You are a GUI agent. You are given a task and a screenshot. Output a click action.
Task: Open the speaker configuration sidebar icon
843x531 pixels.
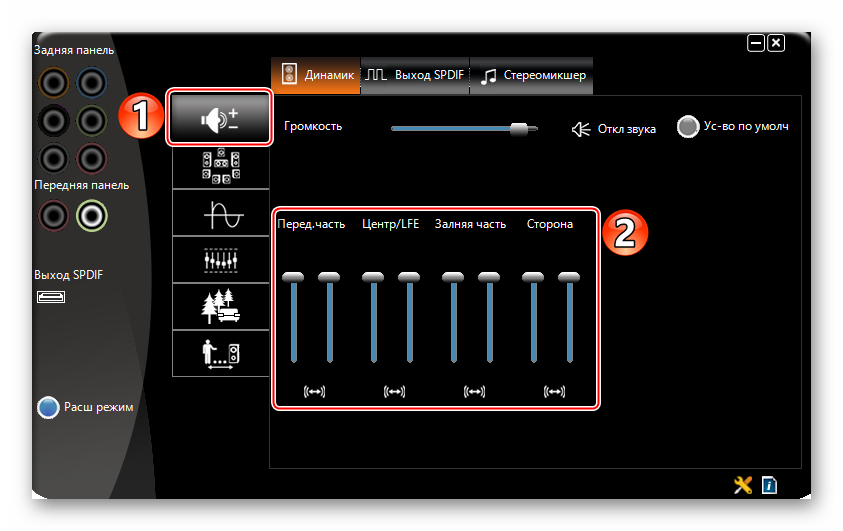coord(220,166)
